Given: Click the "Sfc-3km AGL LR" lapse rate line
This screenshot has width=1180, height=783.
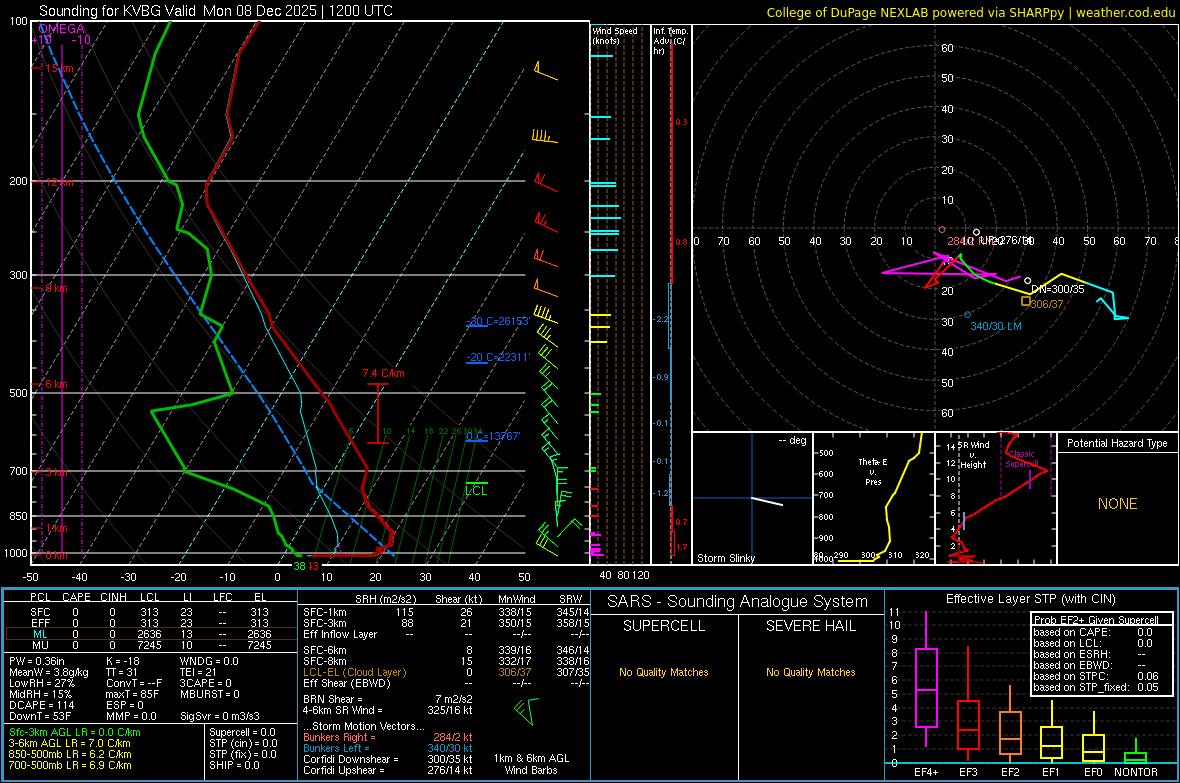Looking at the screenshot, I should 75,732.
